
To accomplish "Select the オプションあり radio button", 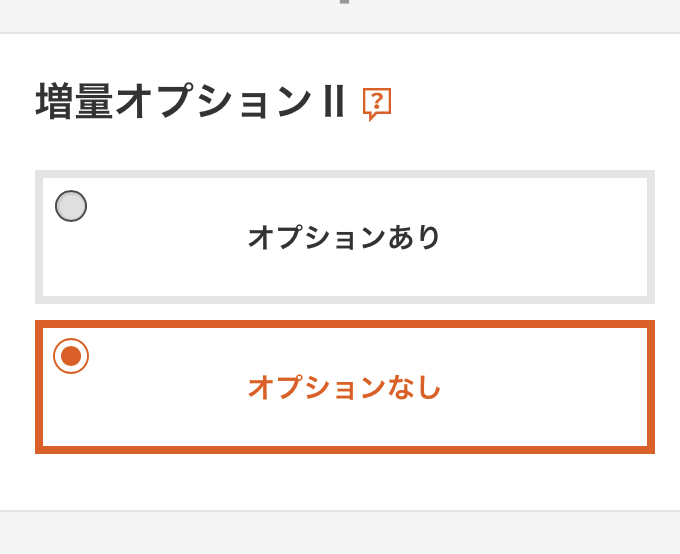I will (71, 206).
